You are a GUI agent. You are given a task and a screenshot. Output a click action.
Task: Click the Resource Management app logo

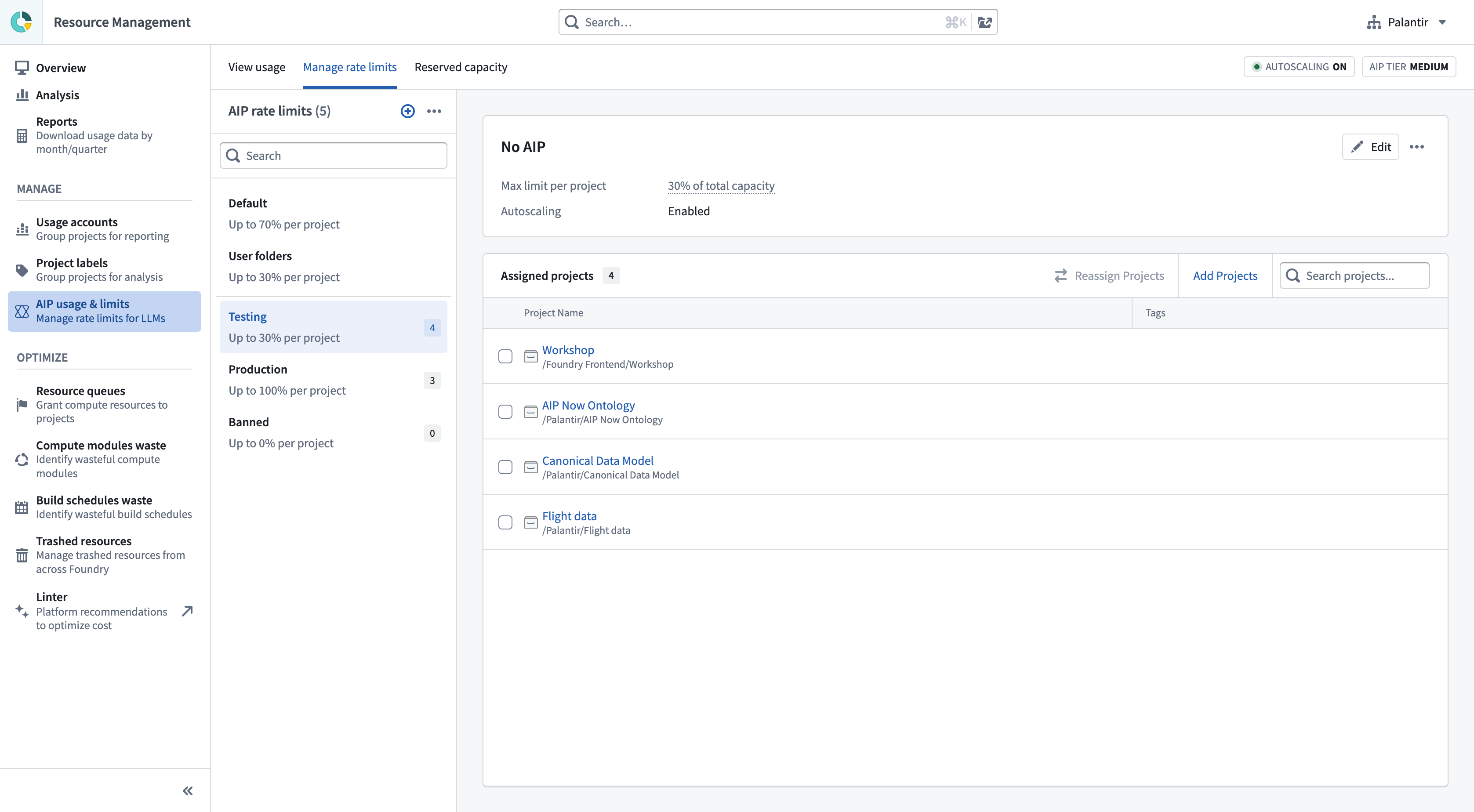(21, 22)
